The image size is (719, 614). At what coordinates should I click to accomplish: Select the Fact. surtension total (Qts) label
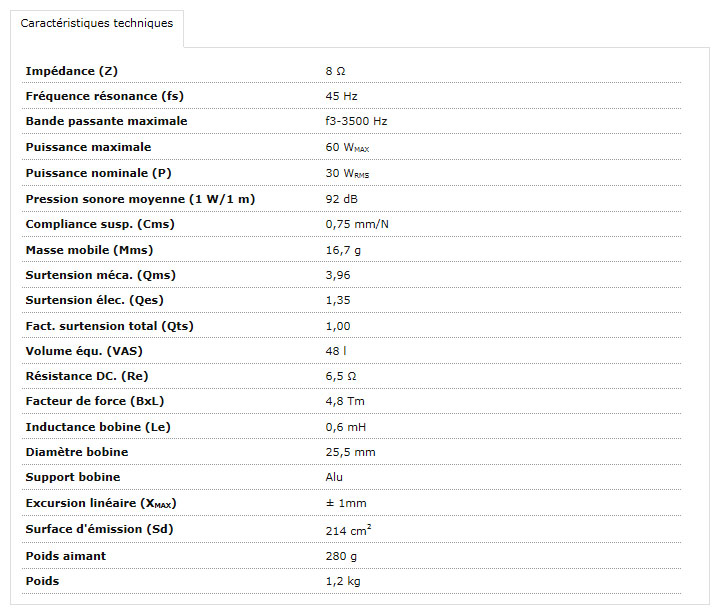click(110, 326)
